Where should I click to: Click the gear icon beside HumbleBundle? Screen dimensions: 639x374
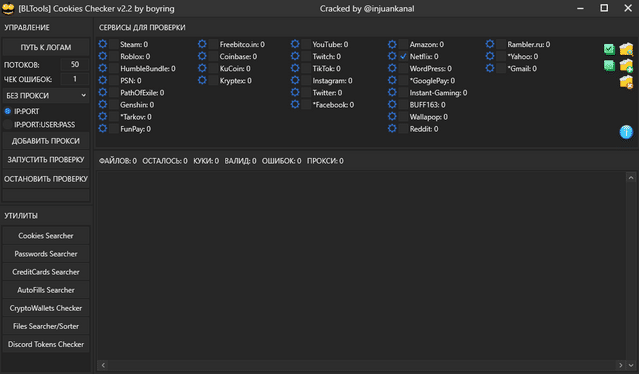pos(103,68)
